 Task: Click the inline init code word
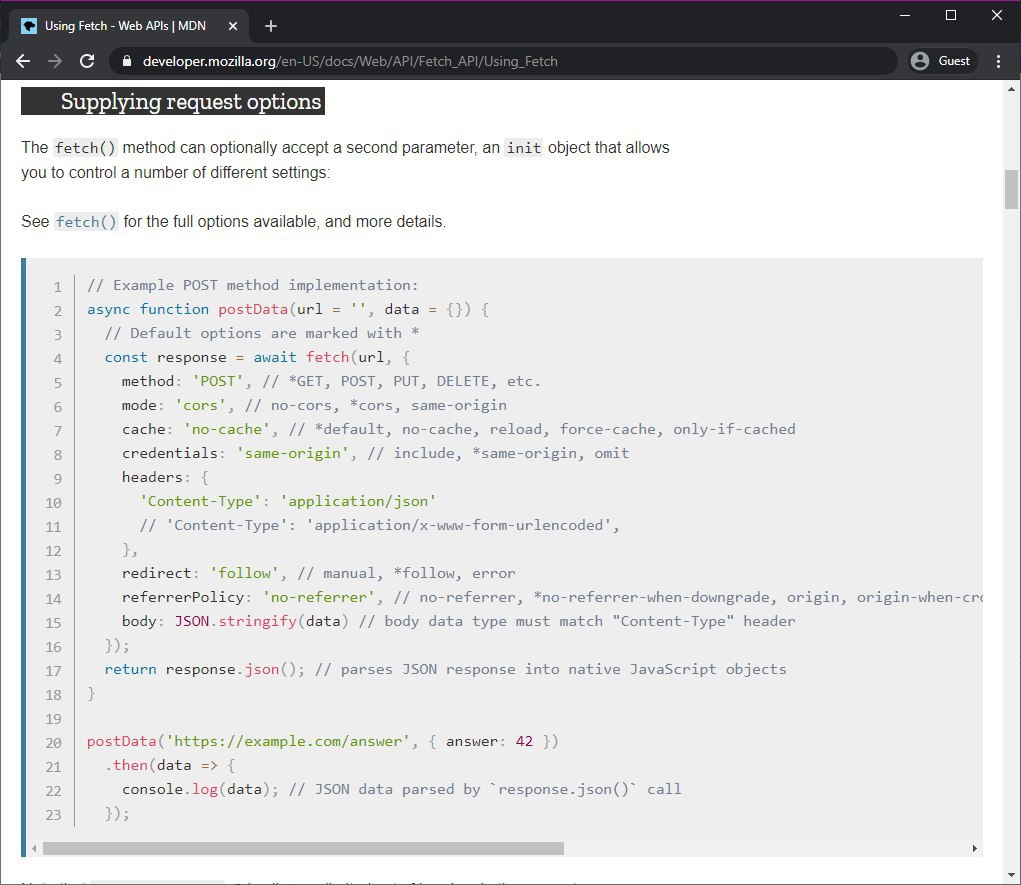click(524, 148)
